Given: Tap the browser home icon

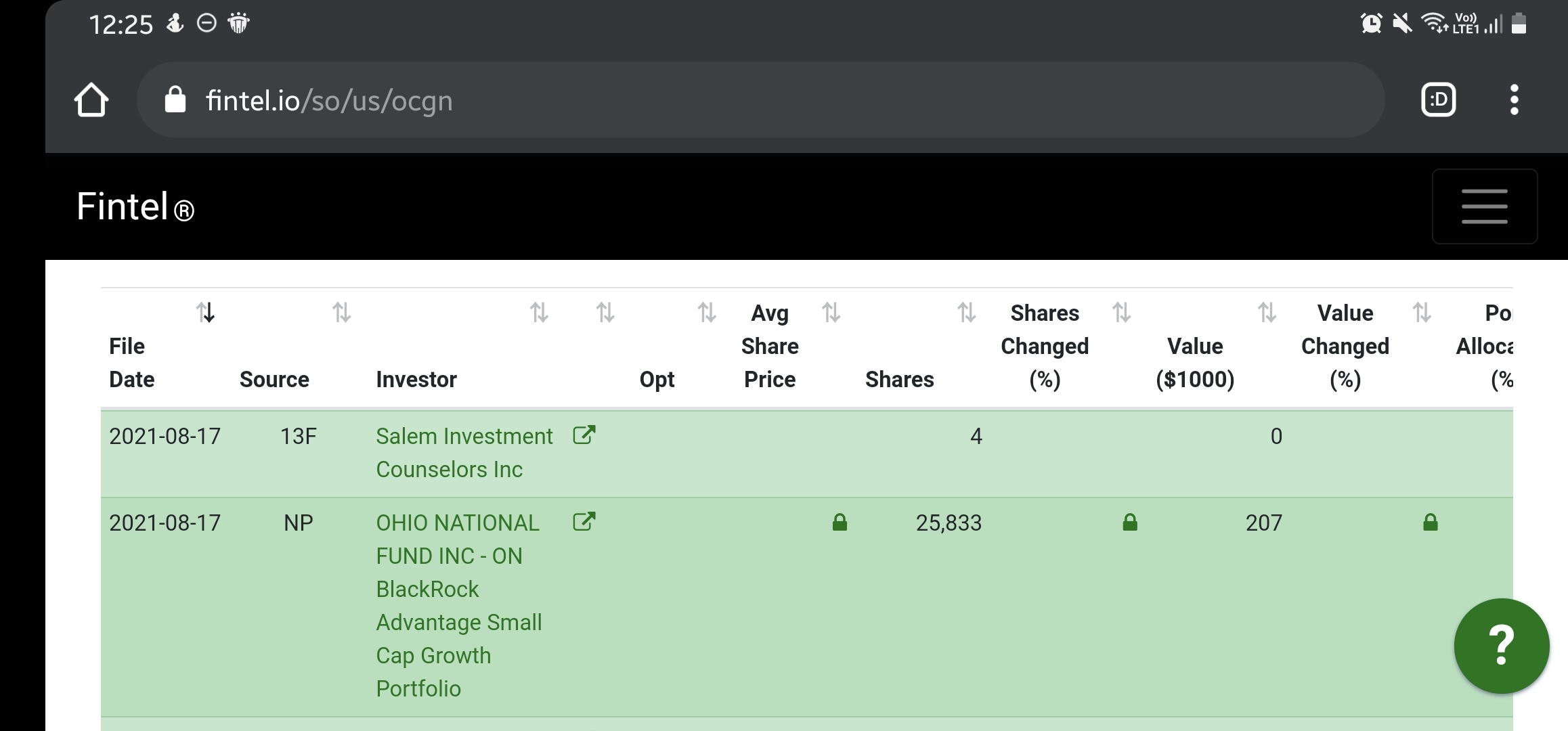Looking at the screenshot, I should point(91,100).
